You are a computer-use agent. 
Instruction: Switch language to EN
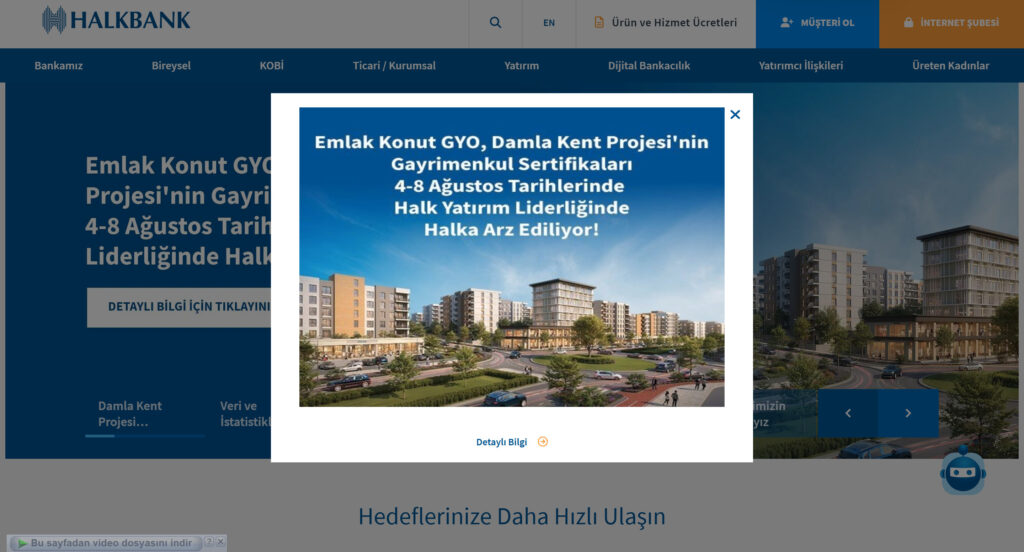(x=549, y=23)
